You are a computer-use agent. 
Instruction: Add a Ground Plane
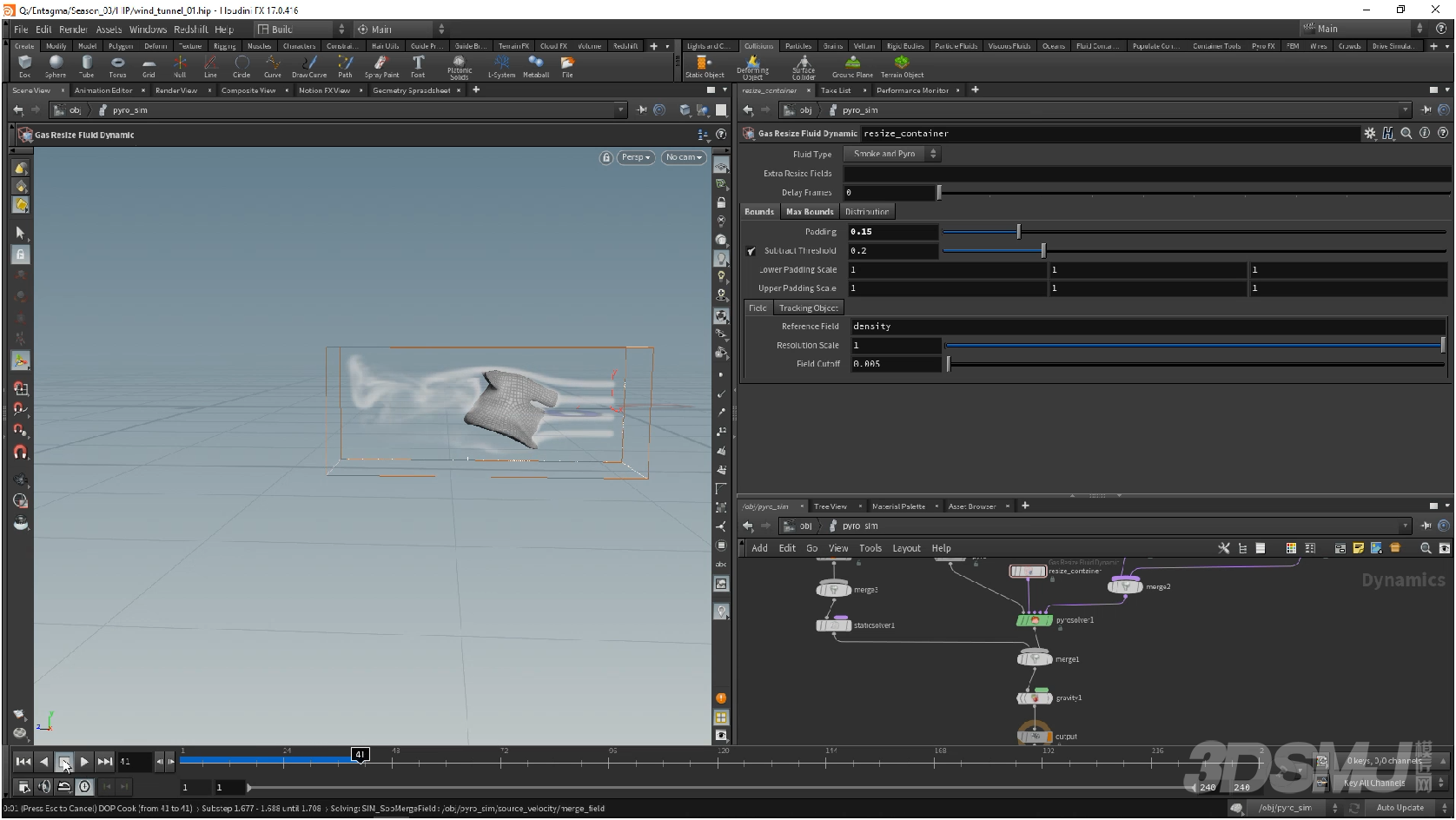(x=852, y=67)
